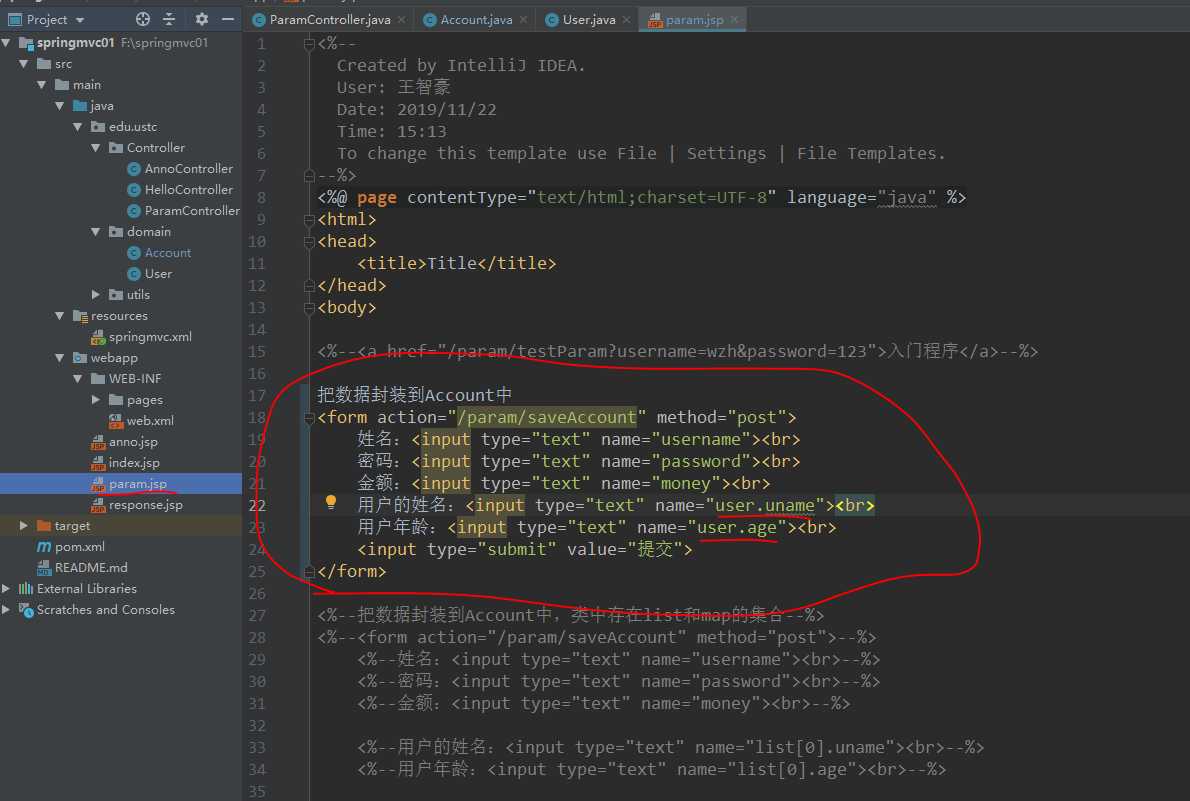Close the ParamController.java tab

tap(401, 20)
